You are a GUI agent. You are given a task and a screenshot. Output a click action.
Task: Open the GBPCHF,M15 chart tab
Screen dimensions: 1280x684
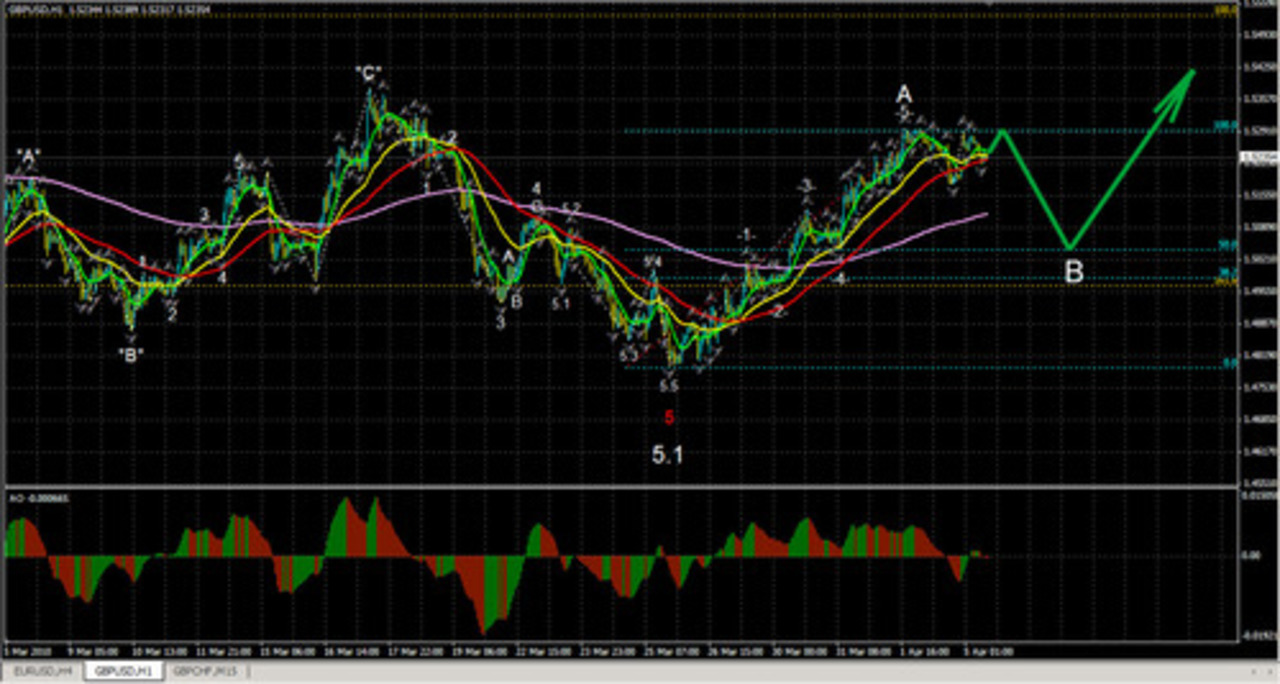(203, 671)
